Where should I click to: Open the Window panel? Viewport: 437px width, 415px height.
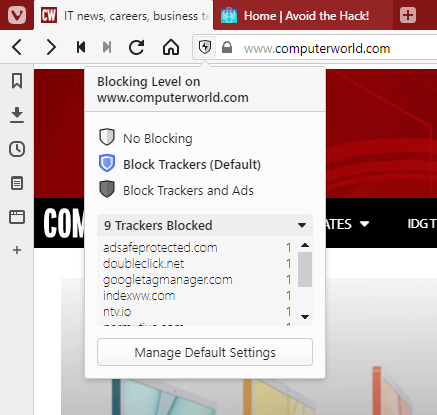pos(17,217)
